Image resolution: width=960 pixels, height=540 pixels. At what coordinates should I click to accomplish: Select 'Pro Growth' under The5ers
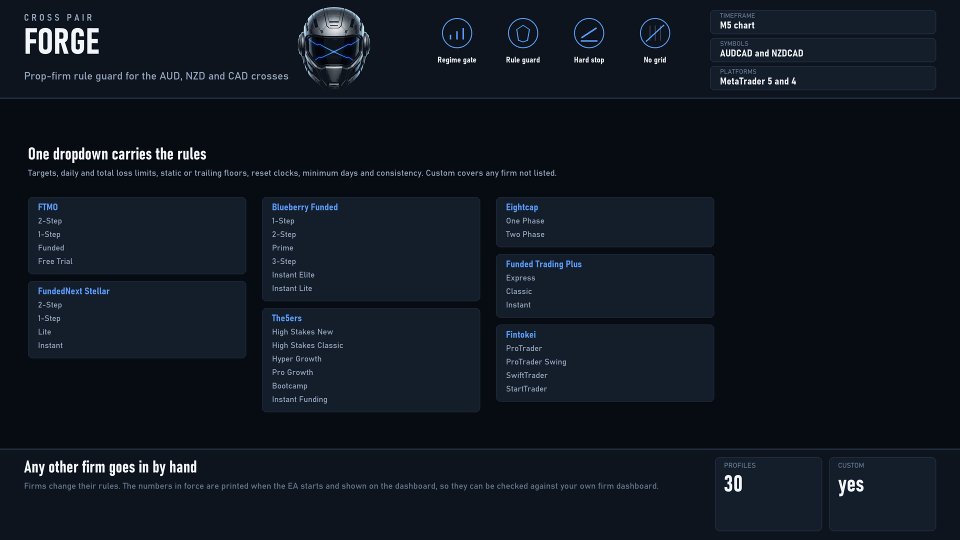tap(293, 372)
